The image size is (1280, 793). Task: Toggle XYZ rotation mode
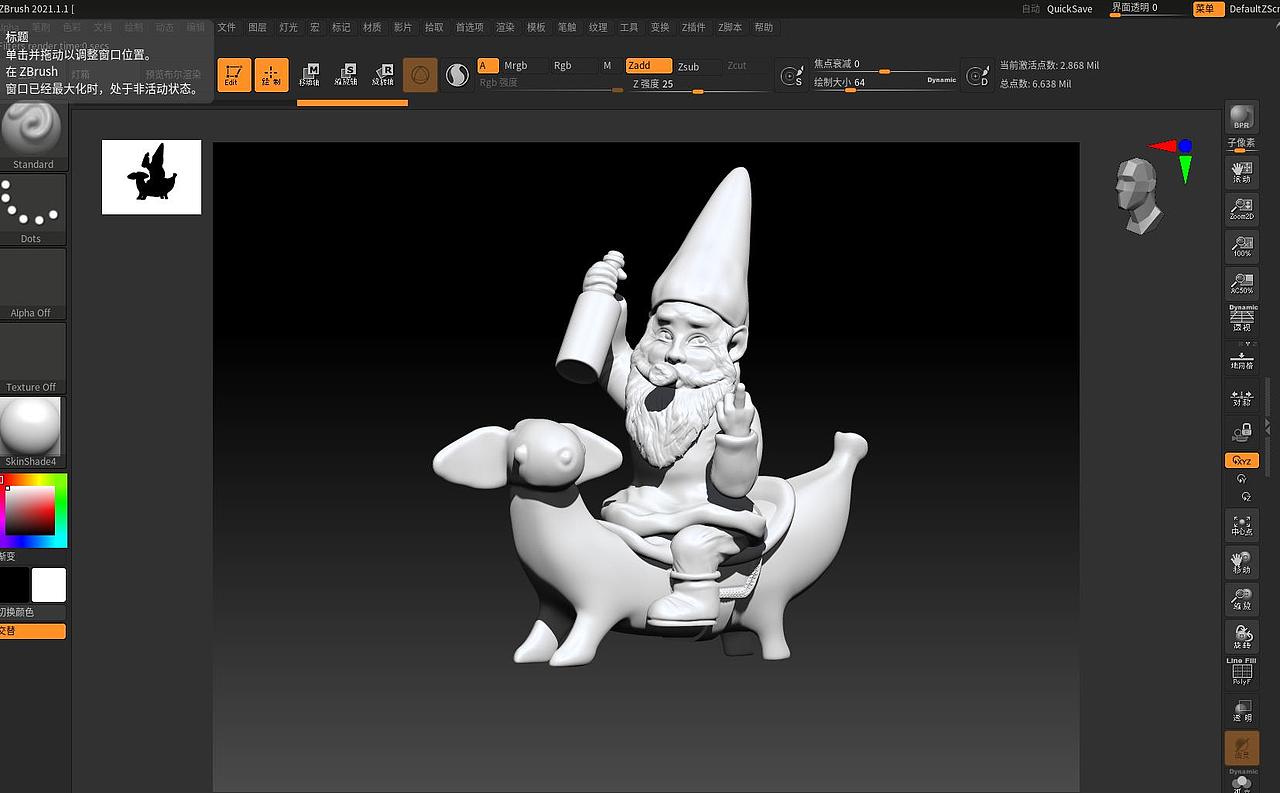pos(1242,461)
